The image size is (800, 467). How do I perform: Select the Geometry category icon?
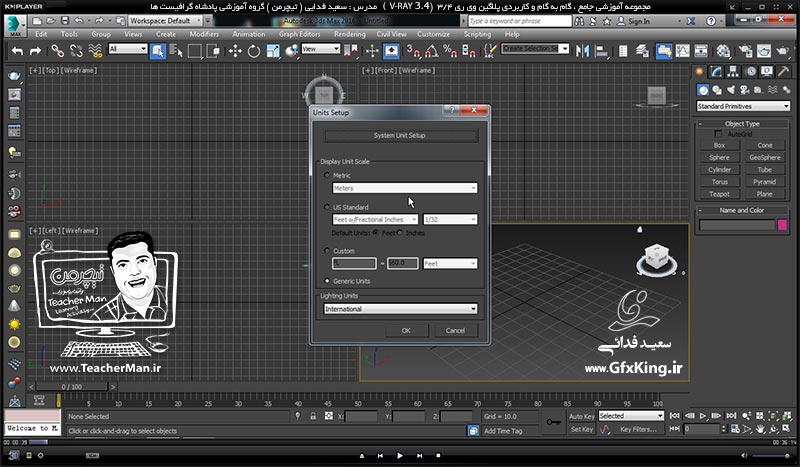pos(704,90)
